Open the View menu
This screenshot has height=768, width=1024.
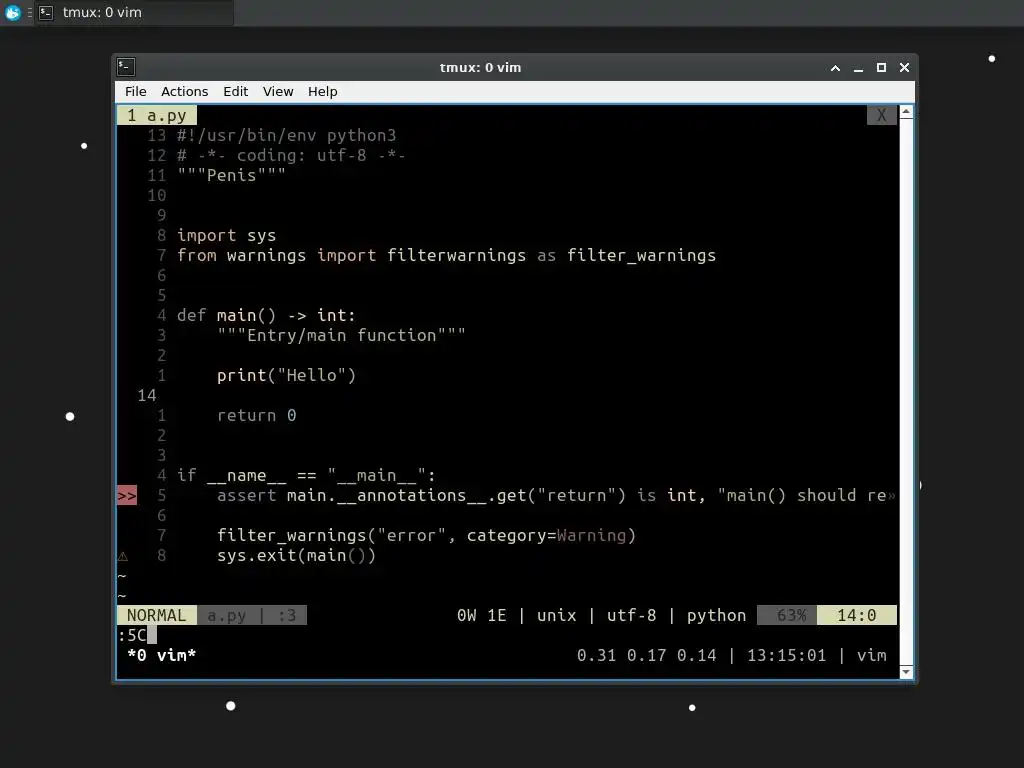point(278,91)
